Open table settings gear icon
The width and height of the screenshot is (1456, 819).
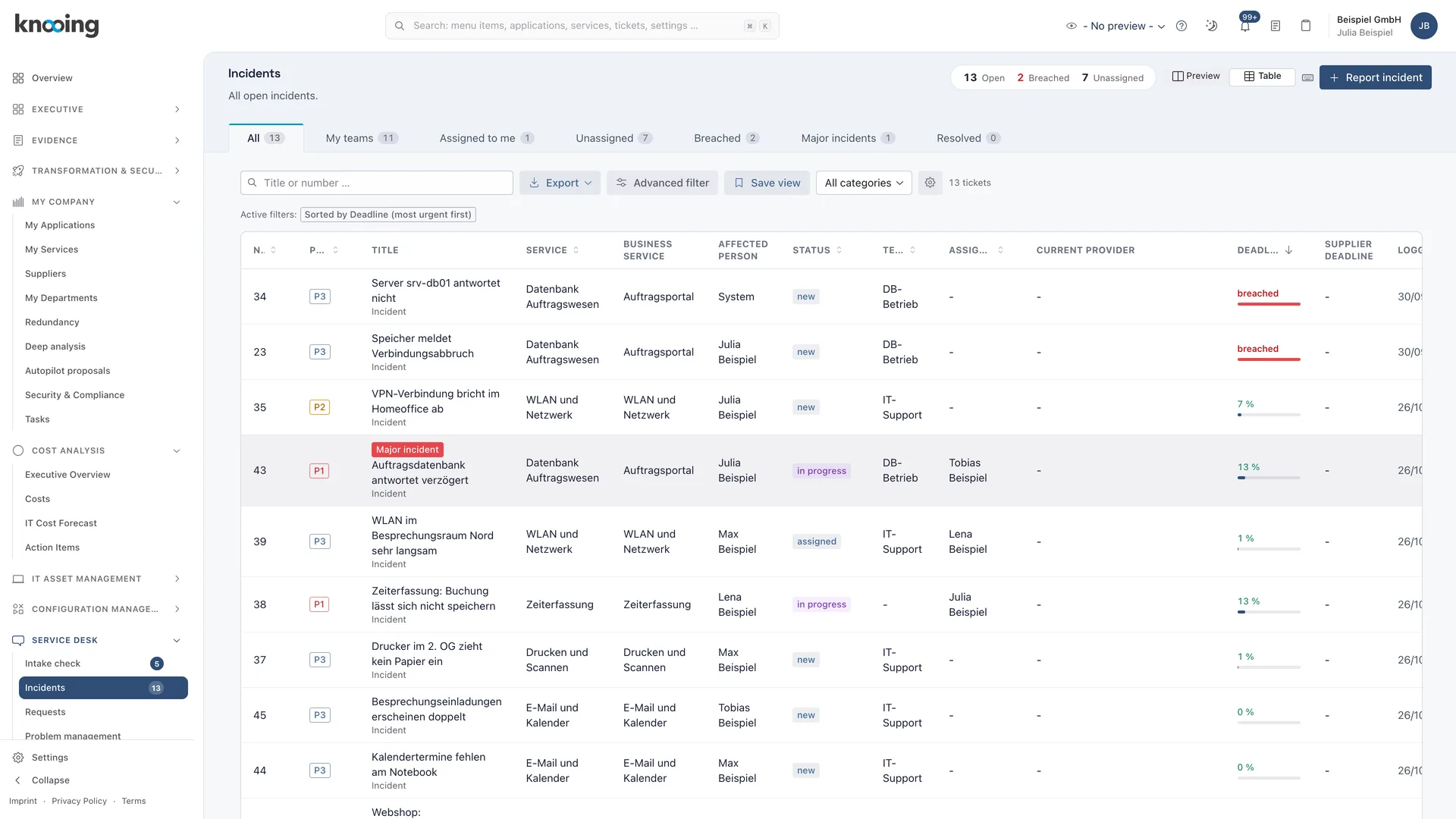pos(930,183)
